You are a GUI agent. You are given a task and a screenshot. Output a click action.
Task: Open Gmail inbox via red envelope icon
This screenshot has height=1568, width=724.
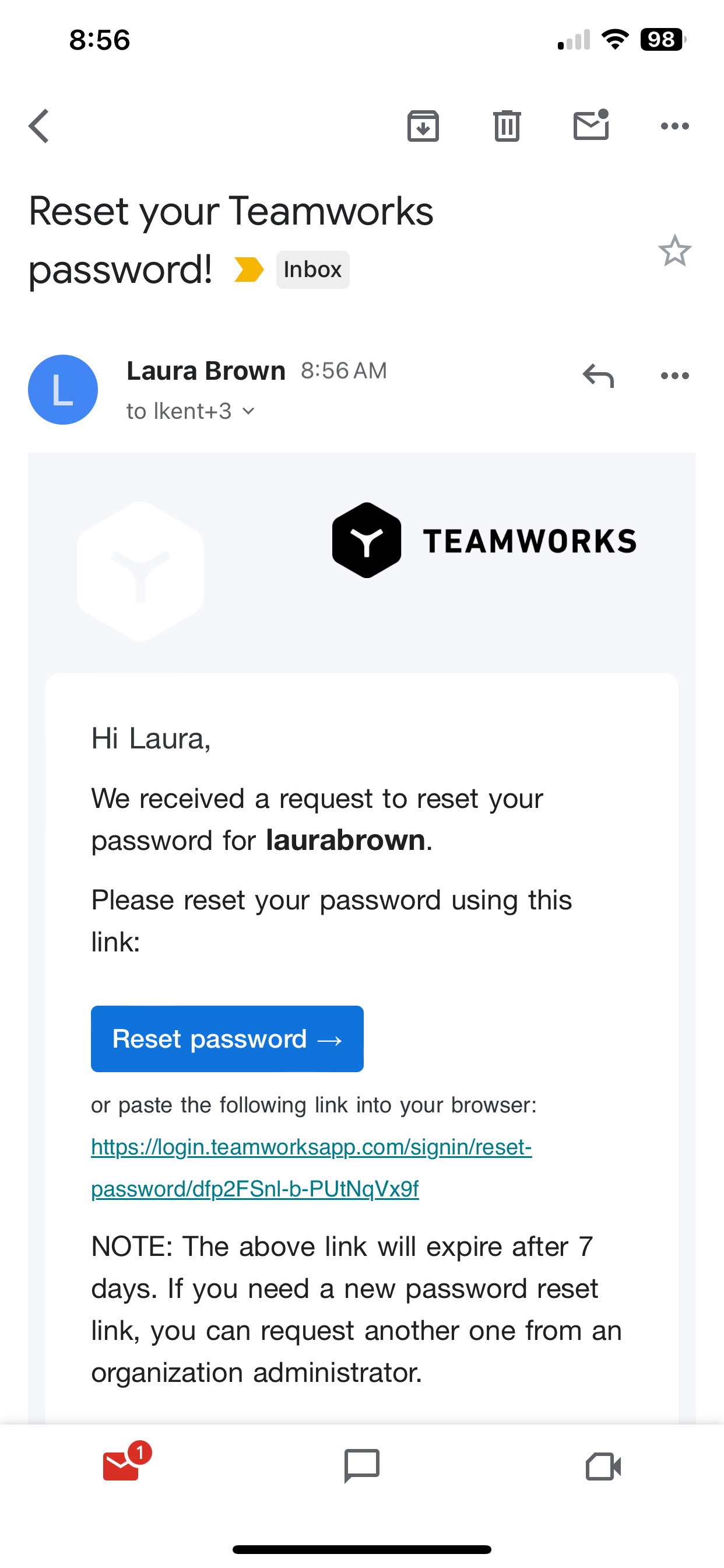[121, 1467]
